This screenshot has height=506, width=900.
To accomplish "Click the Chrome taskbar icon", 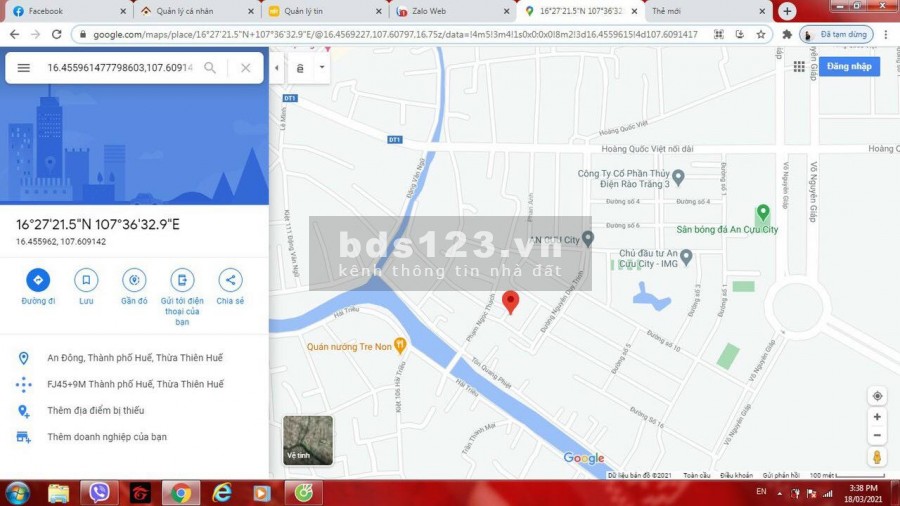I will 181,493.
